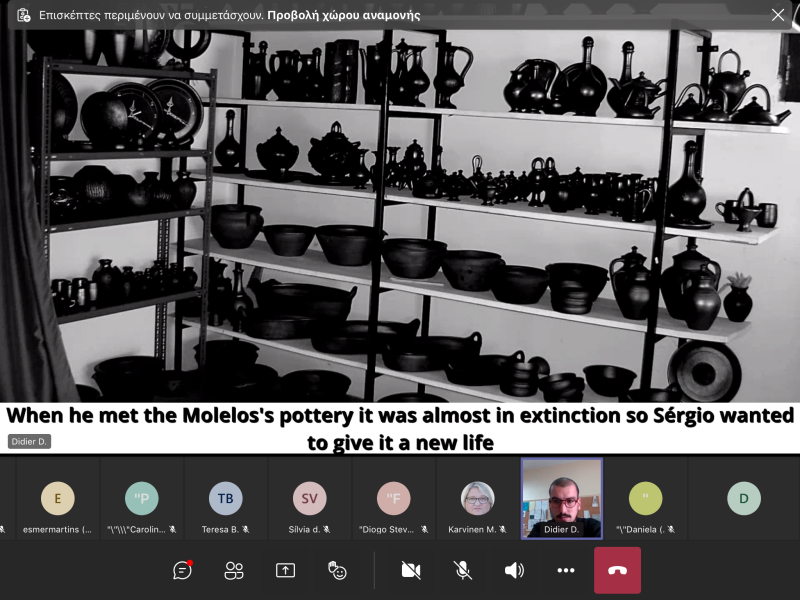
Task: Show the participants list
Action: (234, 570)
